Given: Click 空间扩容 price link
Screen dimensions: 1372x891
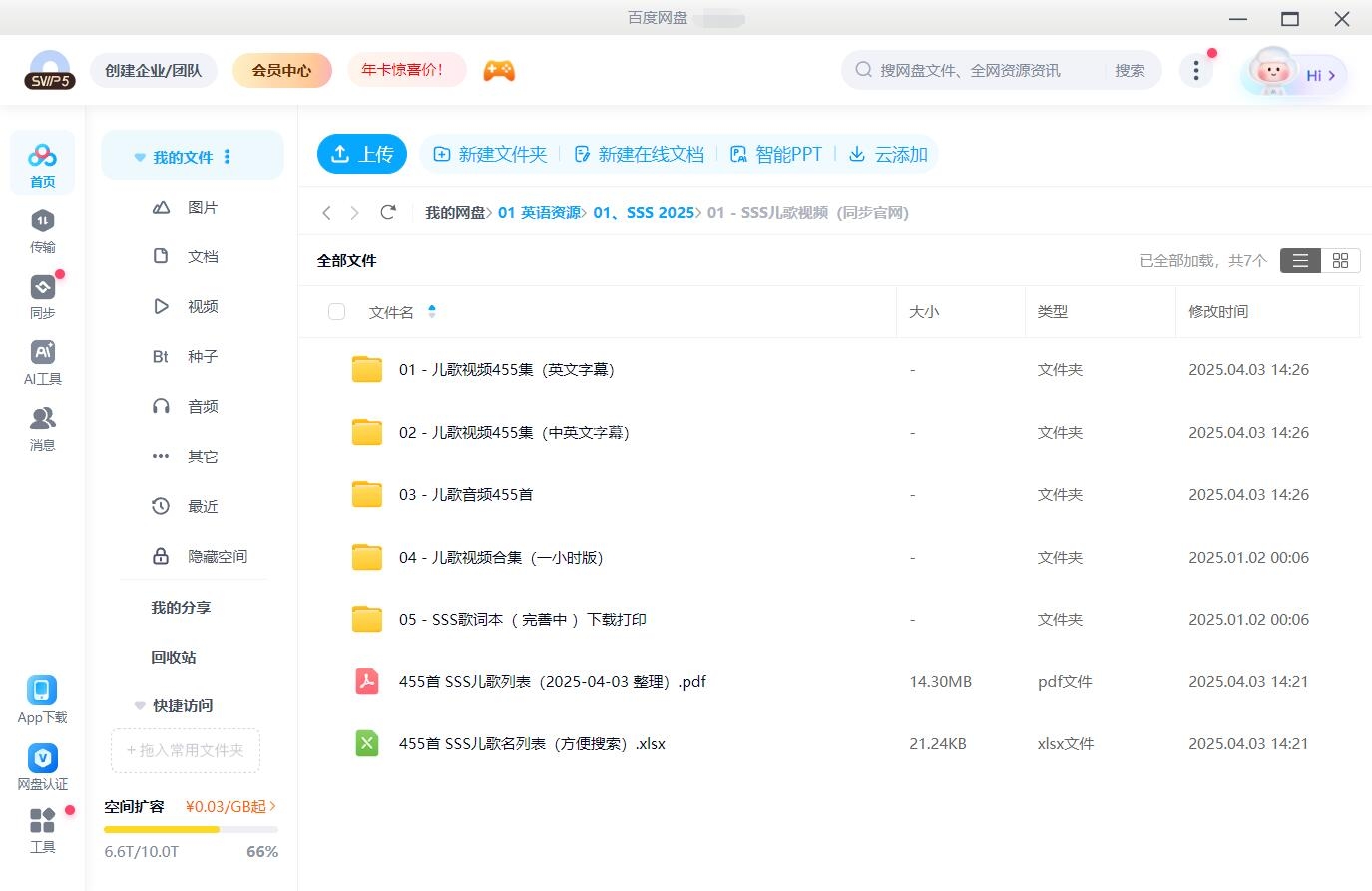Looking at the screenshot, I should [x=230, y=806].
